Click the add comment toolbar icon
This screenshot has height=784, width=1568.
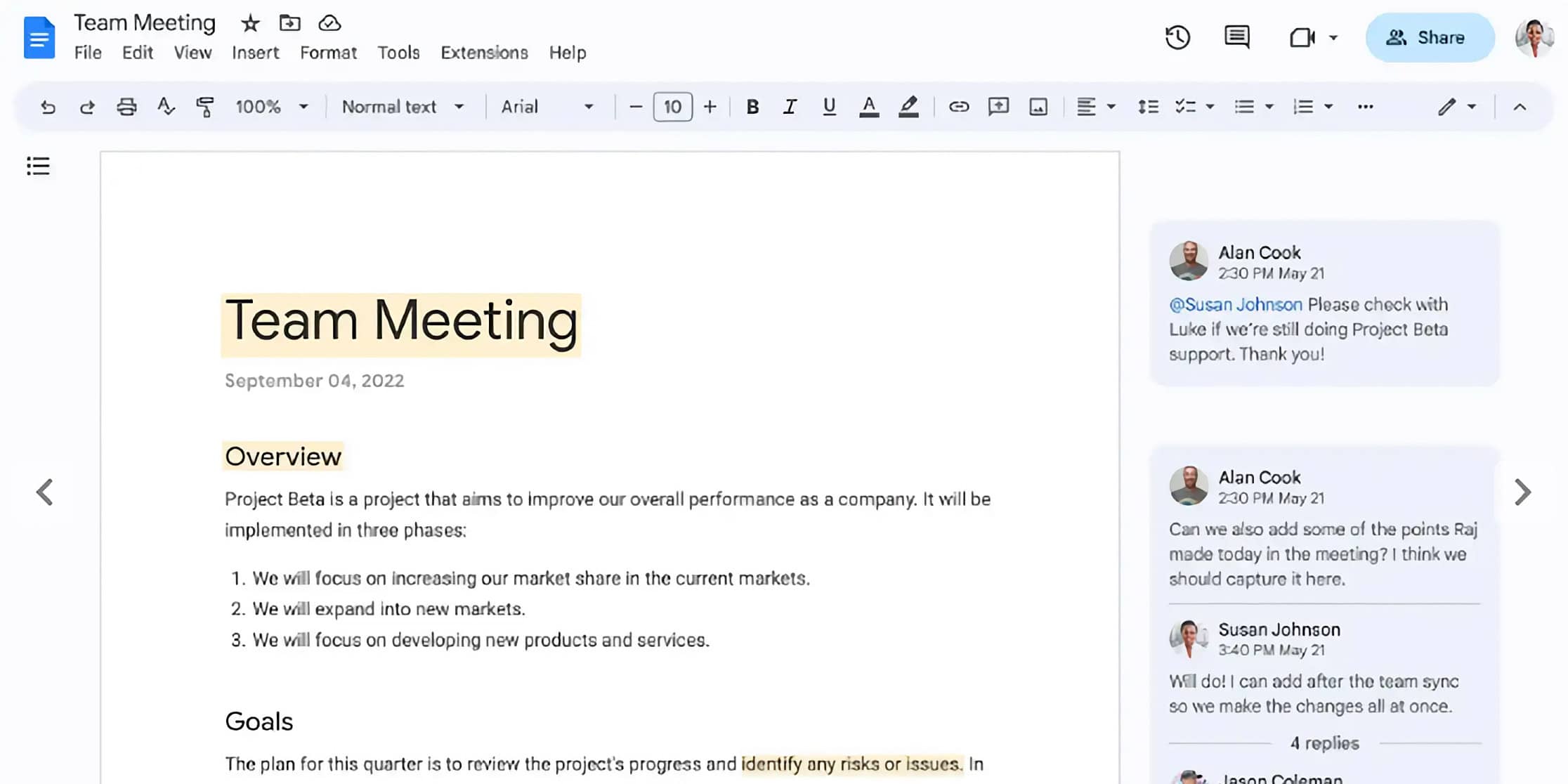[x=998, y=107]
